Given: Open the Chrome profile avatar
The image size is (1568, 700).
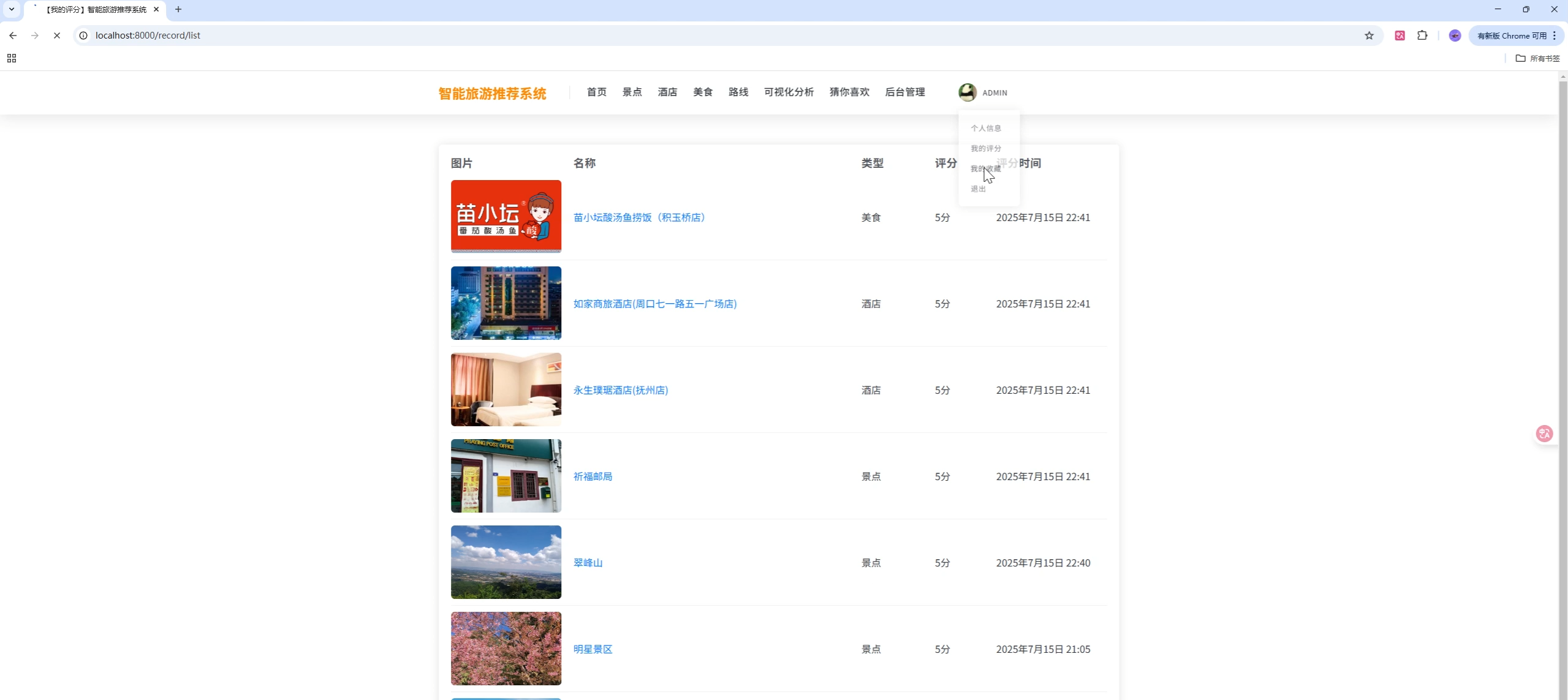Looking at the screenshot, I should point(1455,36).
